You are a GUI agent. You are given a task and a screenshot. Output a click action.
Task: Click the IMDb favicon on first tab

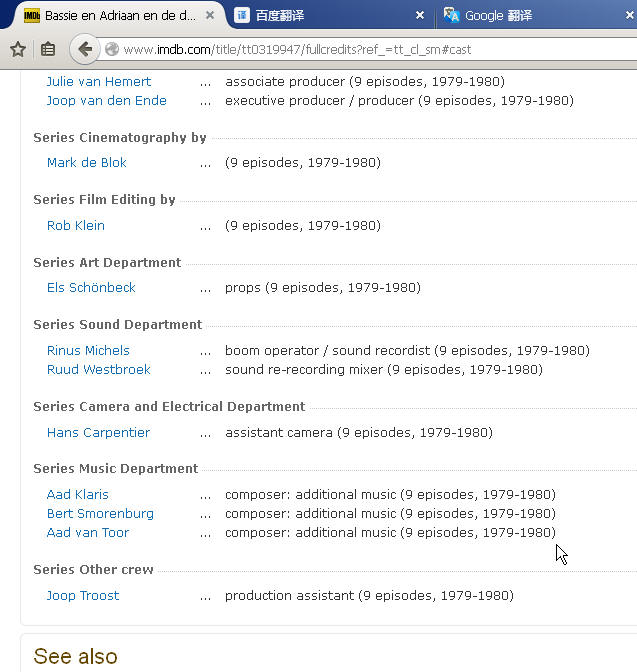coord(32,16)
